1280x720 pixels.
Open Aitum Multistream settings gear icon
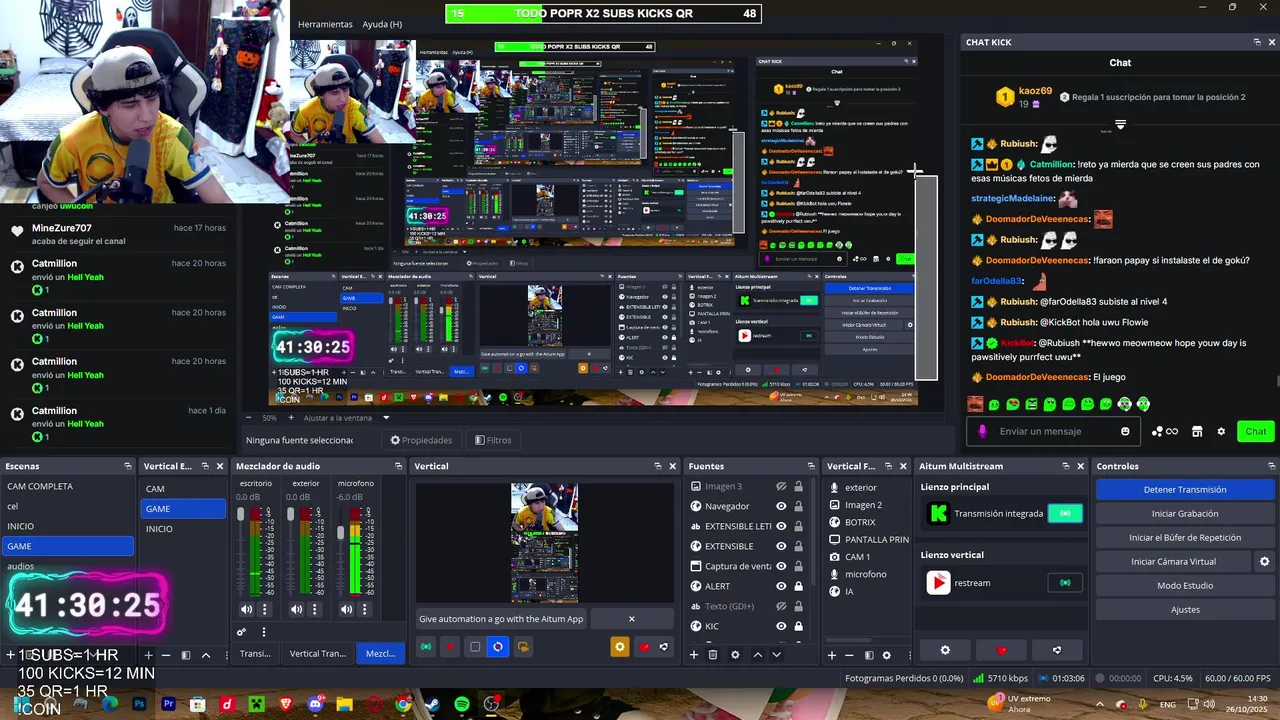pyautogui.click(x=945, y=650)
